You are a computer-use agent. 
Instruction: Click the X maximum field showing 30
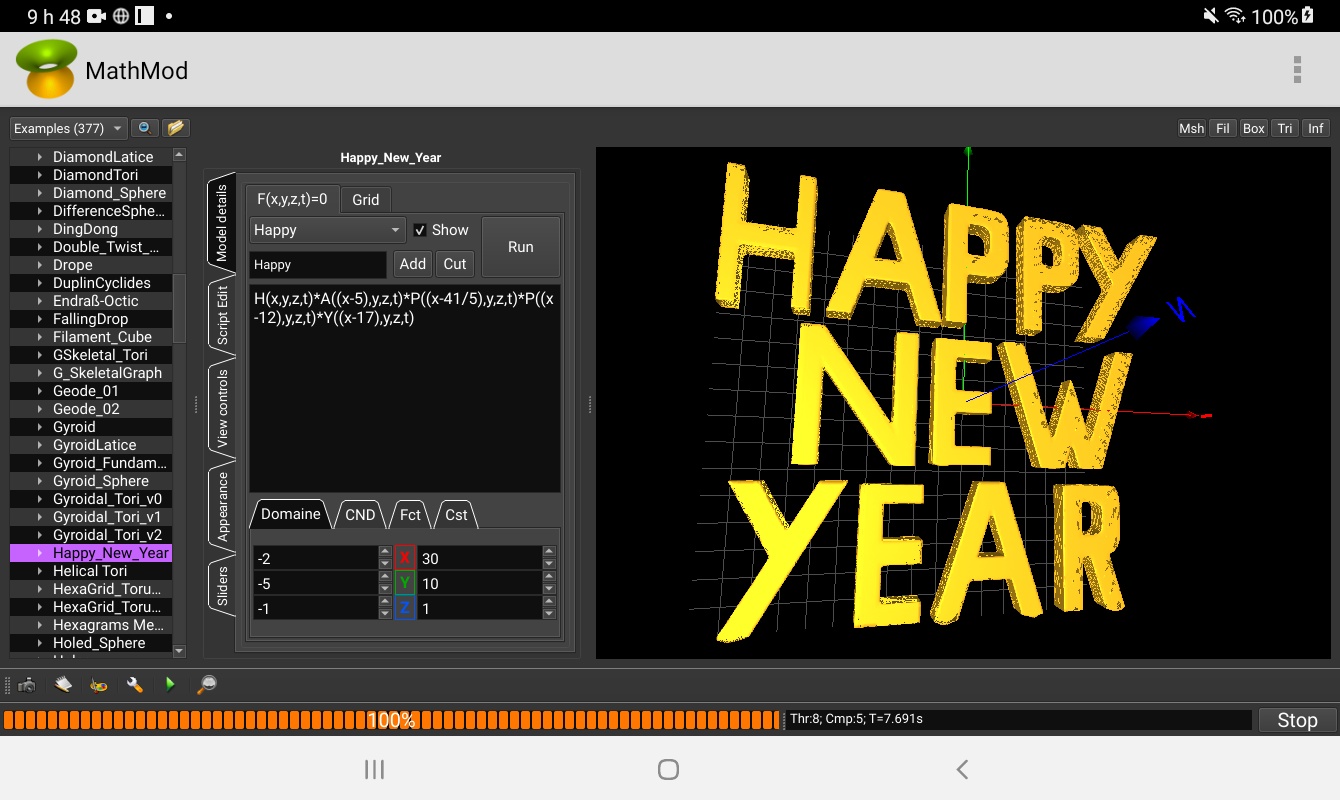pyautogui.click(x=480, y=558)
